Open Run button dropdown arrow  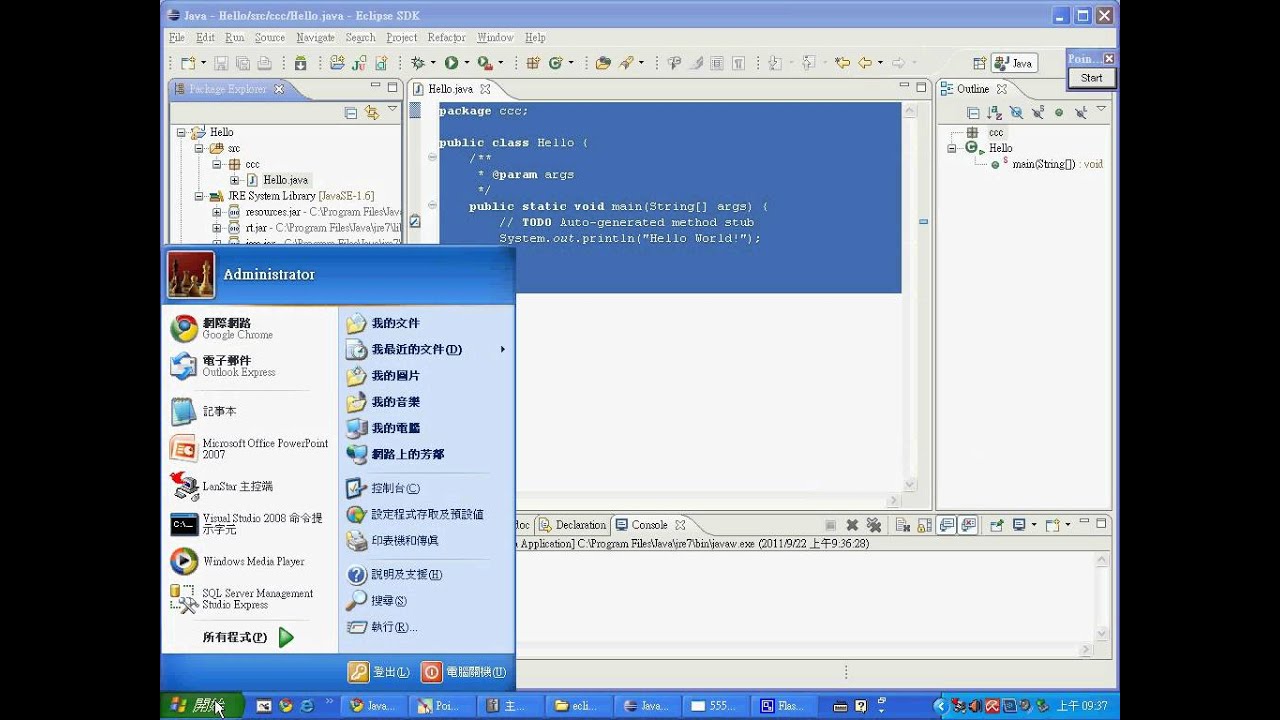(467, 63)
